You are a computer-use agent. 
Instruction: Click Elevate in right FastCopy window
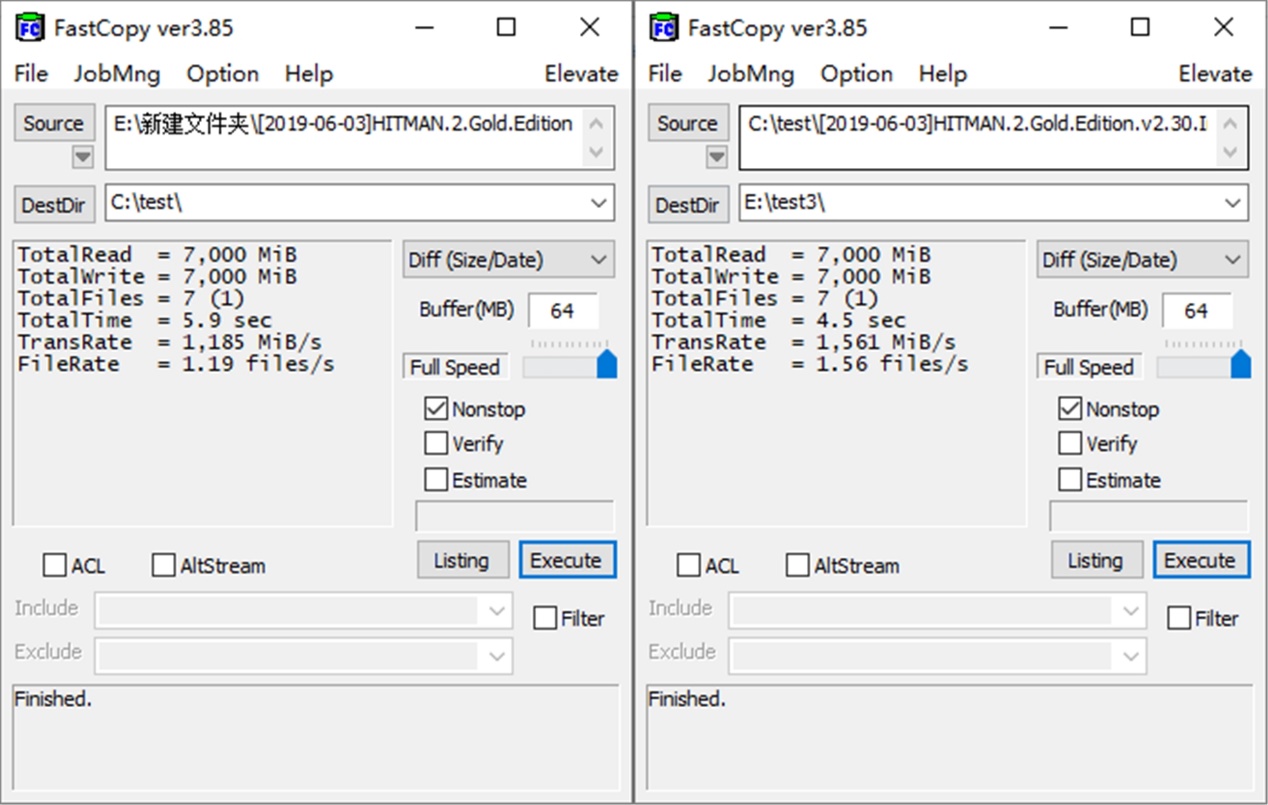(1215, 74)
